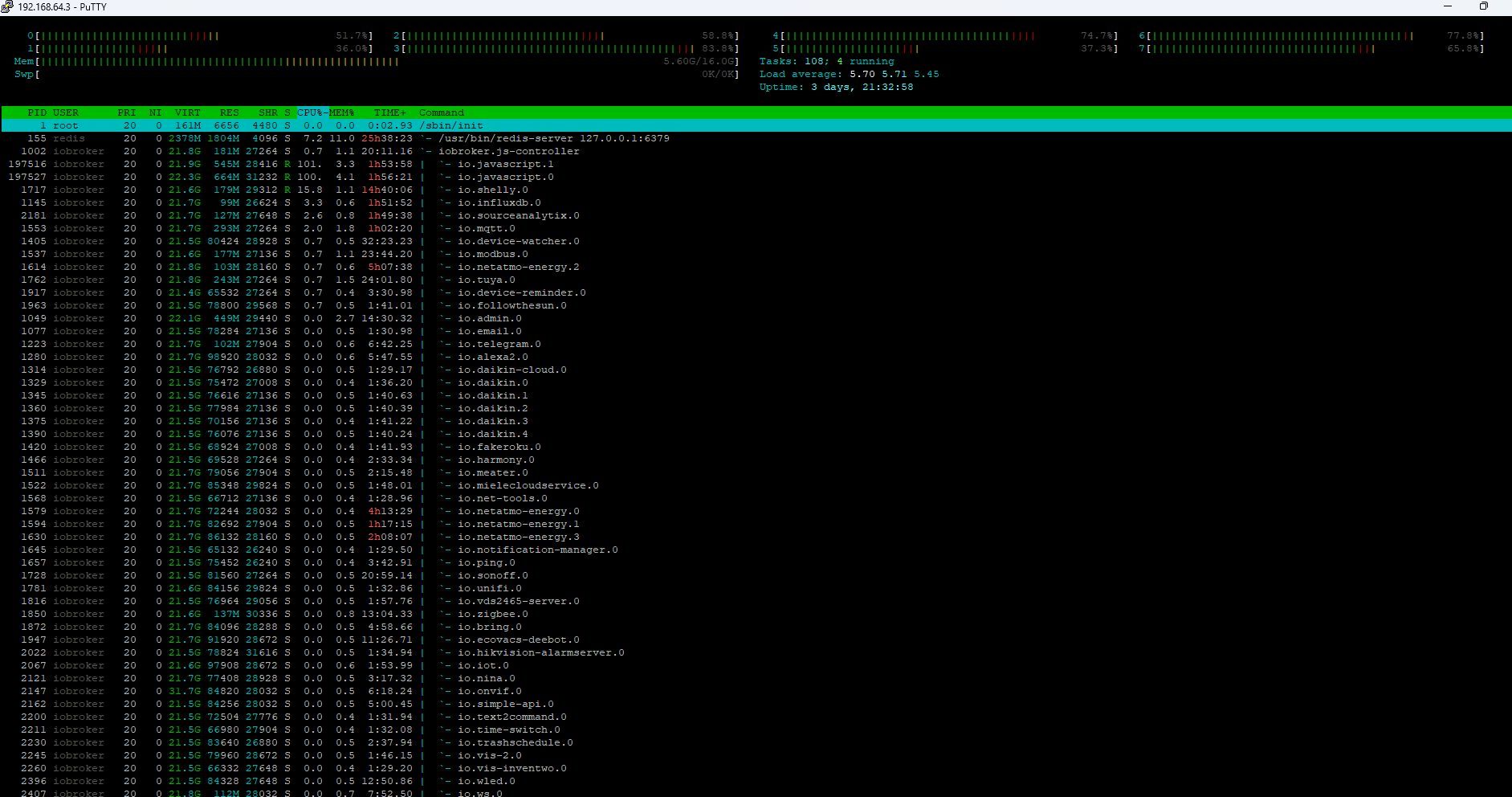The height and width of the screenshot is (797, 1512).
Task: Click the PuTTY icon in title bar
Action: tap(7, 6)
